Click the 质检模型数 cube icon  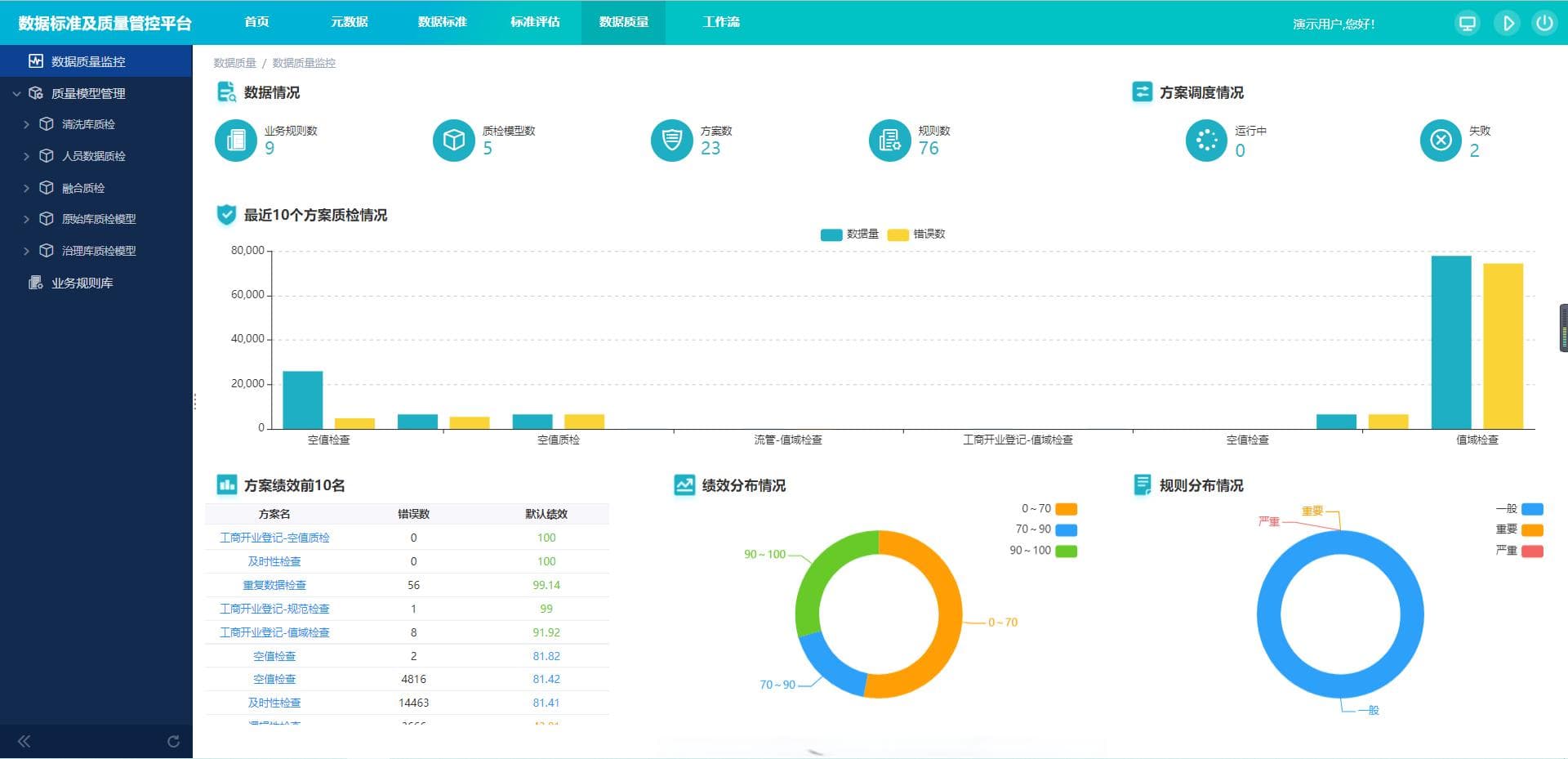[453, 141]
